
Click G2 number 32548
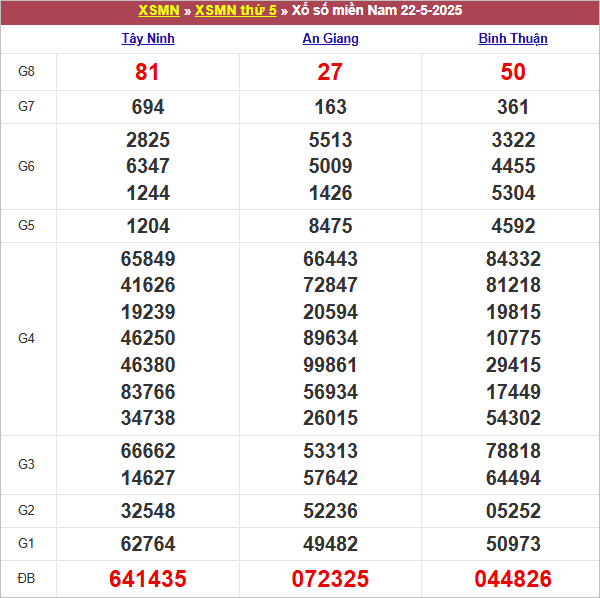[148, 511]
